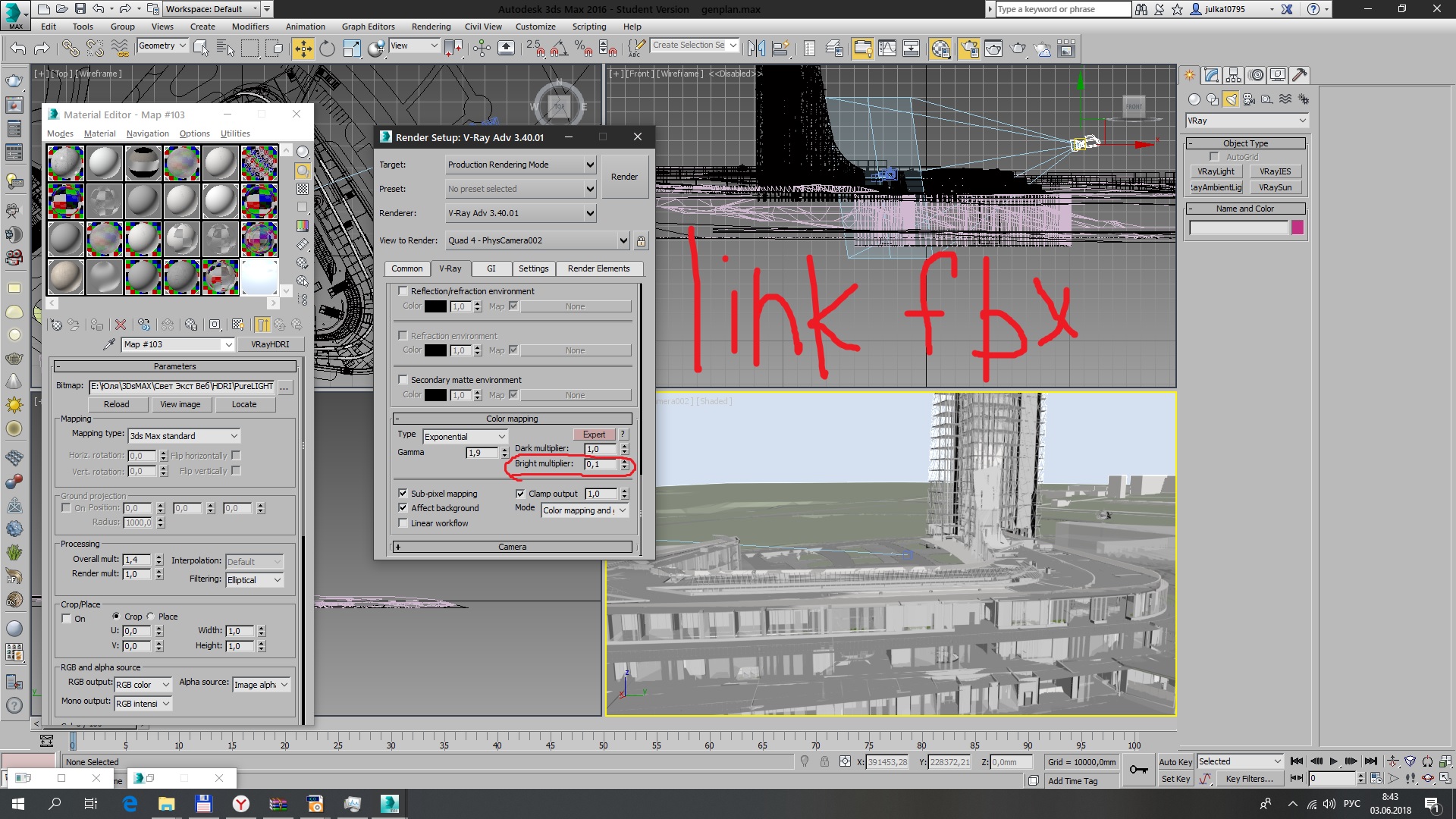Click the Select and Rotate tool
Screen dimensions: 1456x819
tap(327, 49)
